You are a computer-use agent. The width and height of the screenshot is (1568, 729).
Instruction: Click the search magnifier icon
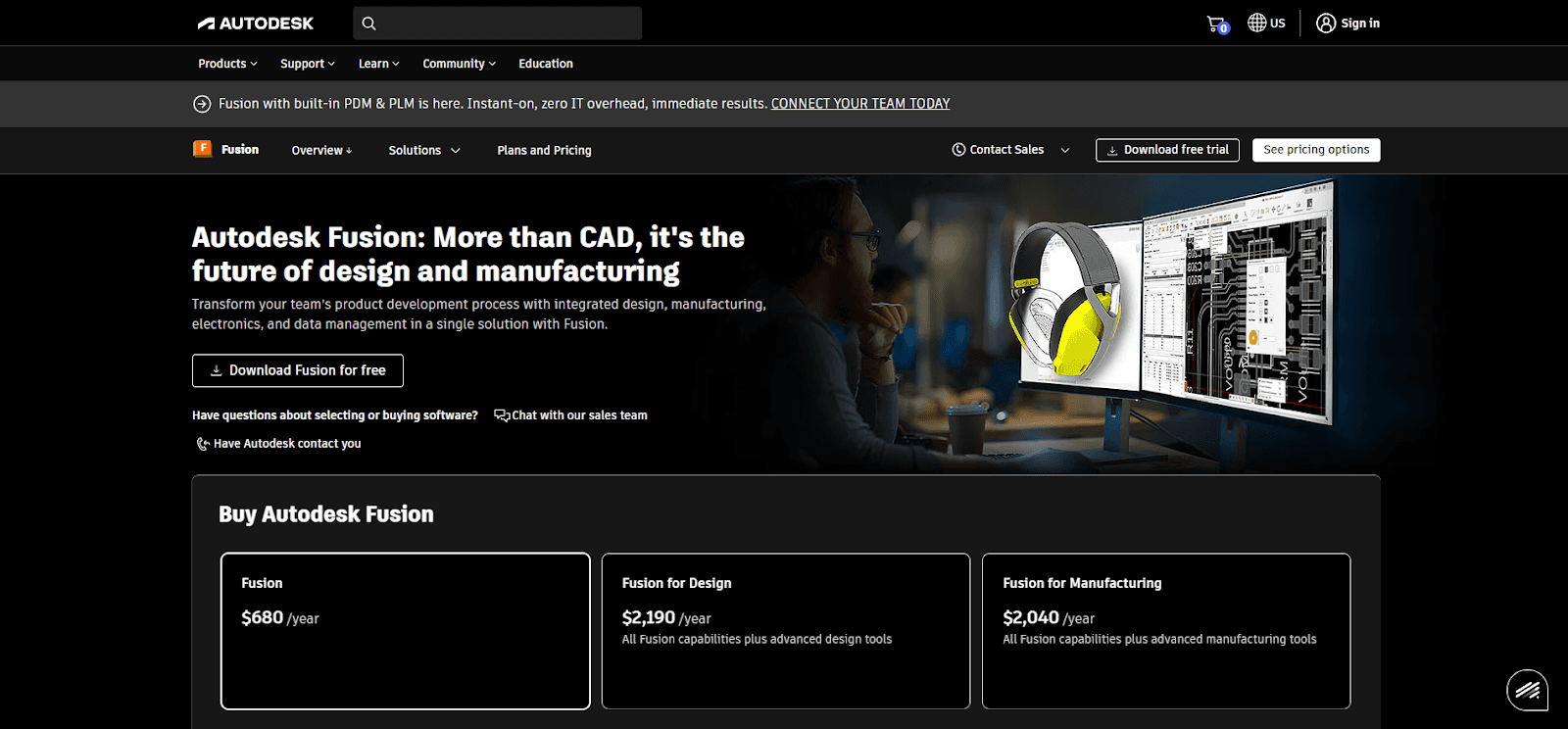(x=368, y=24)
